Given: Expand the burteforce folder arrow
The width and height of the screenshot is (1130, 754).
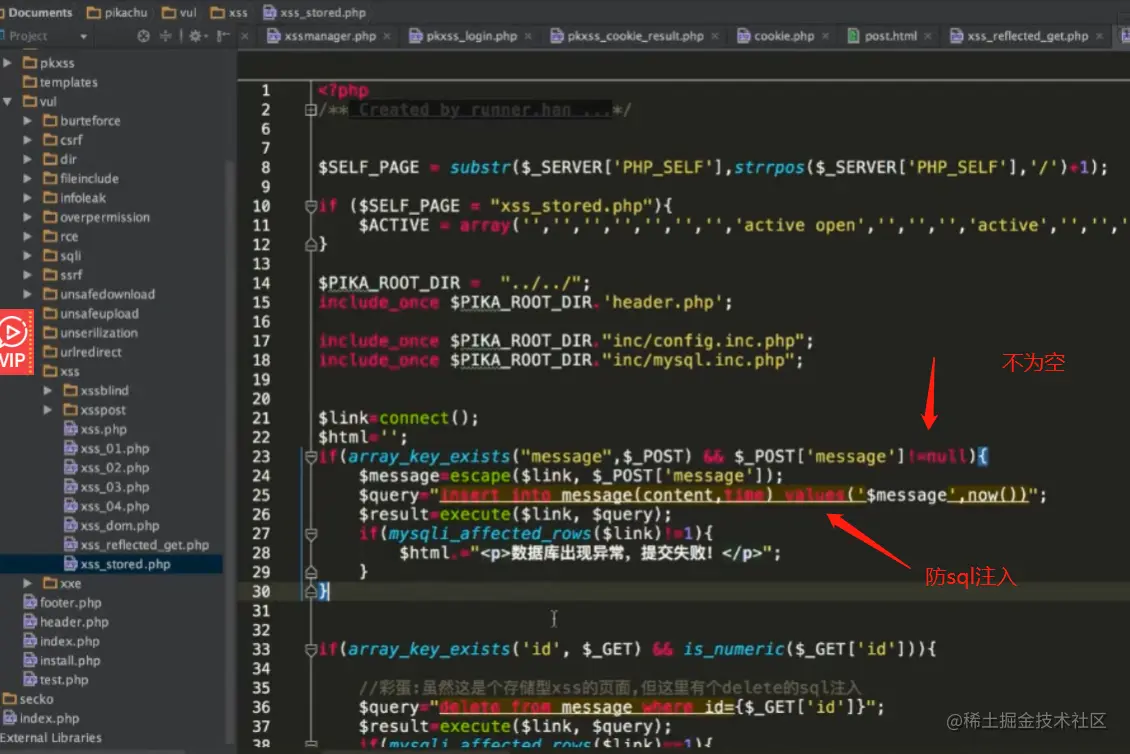Looking at the screenshot, I should click(x=27, y=121).
